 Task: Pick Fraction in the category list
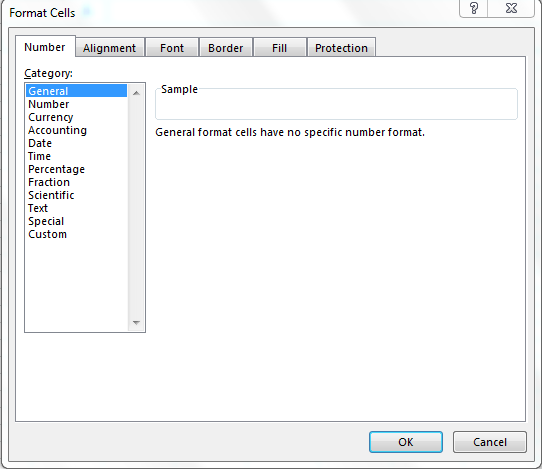[49, 182]
